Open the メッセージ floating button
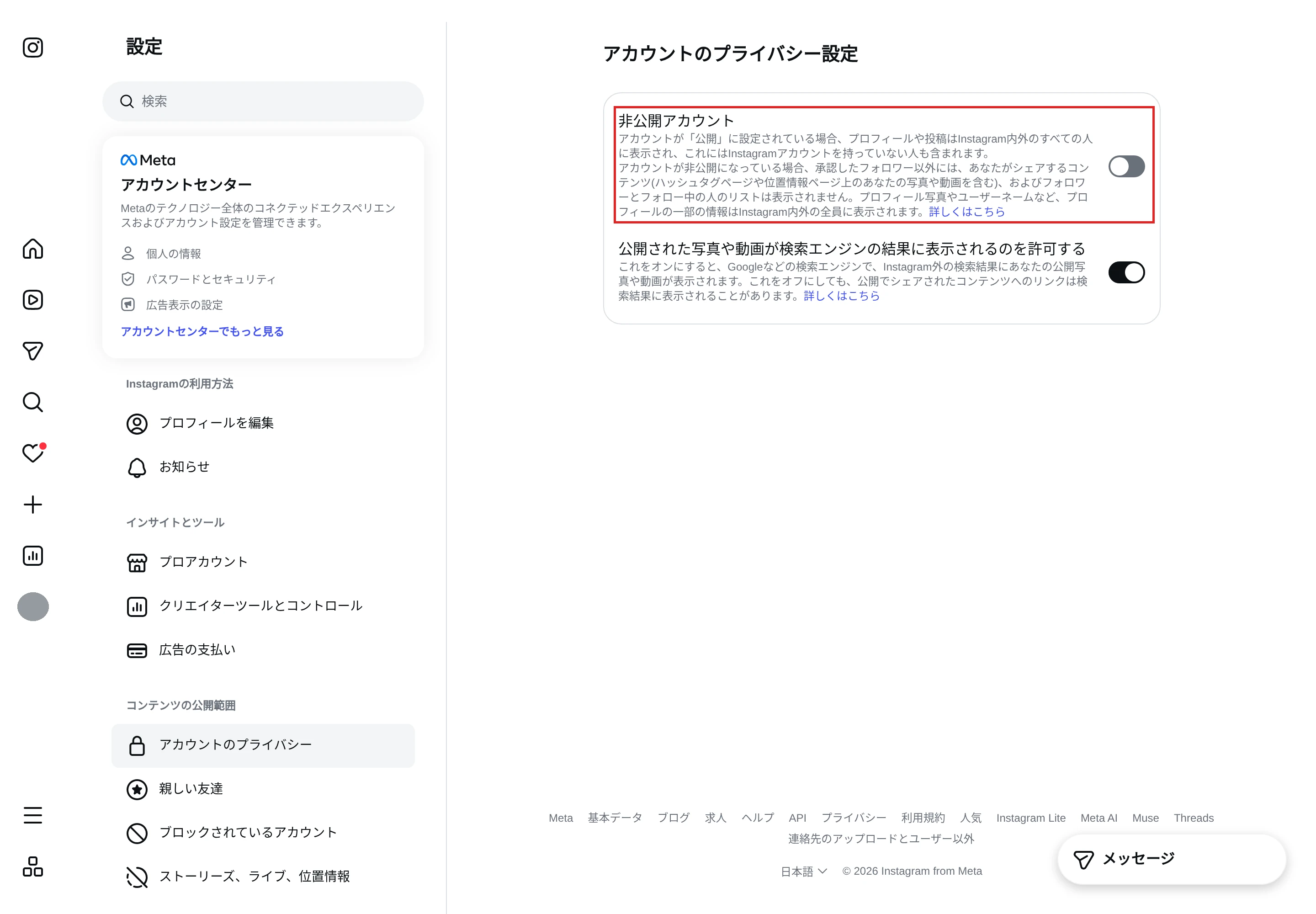 pos(1172,859)
